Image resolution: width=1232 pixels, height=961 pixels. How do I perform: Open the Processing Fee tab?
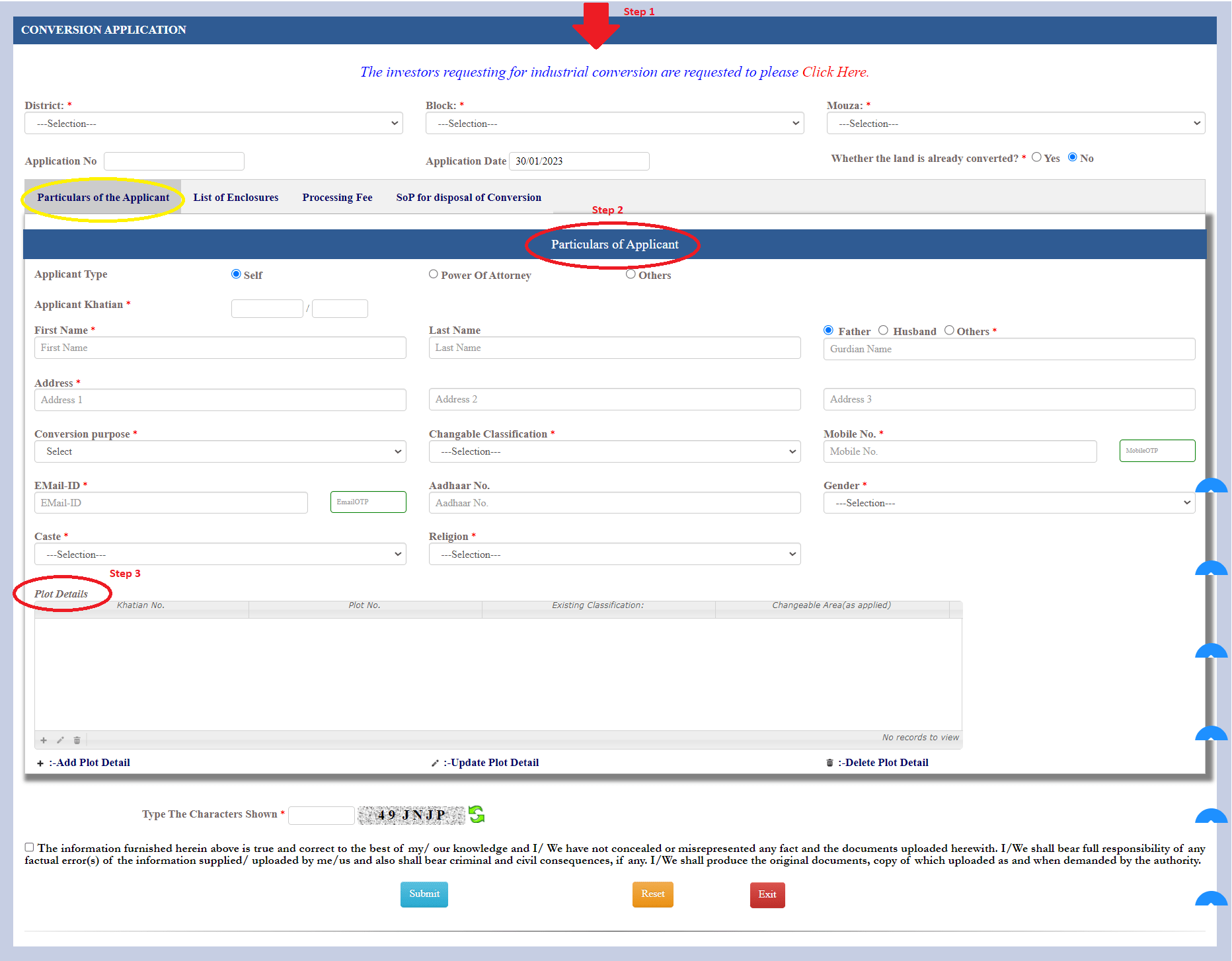pos(337,197)
